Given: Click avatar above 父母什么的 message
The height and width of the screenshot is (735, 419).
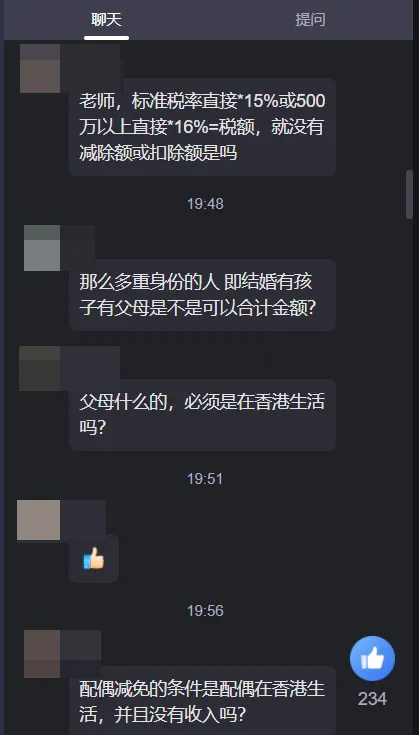Looking at the screenshot, I should click(39, 368).
